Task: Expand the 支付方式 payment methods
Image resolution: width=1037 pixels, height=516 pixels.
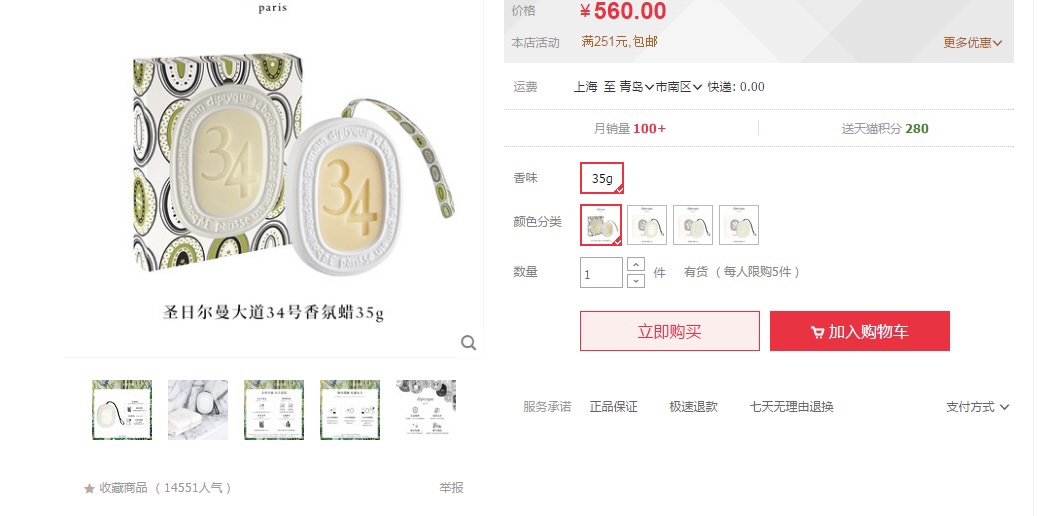Action: (977, 407)
